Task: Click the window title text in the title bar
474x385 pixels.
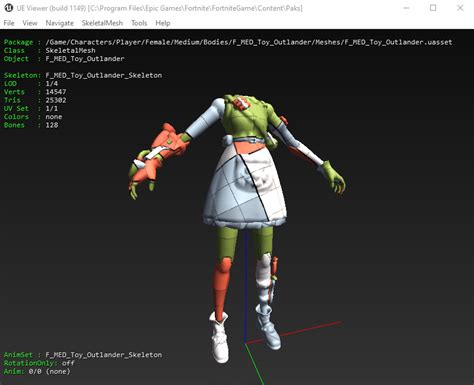Action: pyautogui.click(x=159, y=8)
